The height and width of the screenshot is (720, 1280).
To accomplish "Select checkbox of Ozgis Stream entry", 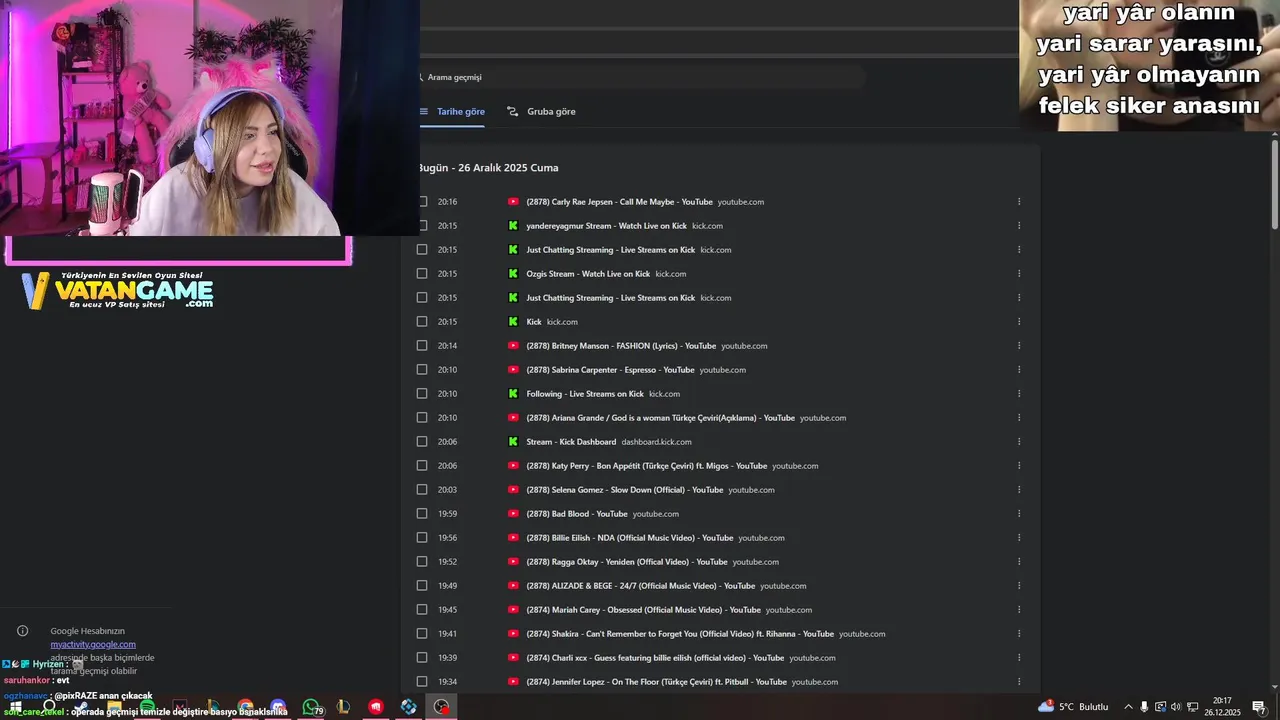I will tap(422, 274).
